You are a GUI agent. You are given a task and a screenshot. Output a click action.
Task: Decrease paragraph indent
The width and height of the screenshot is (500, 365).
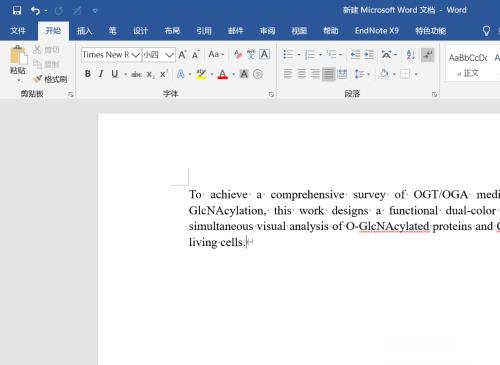(x=355, y=54)
